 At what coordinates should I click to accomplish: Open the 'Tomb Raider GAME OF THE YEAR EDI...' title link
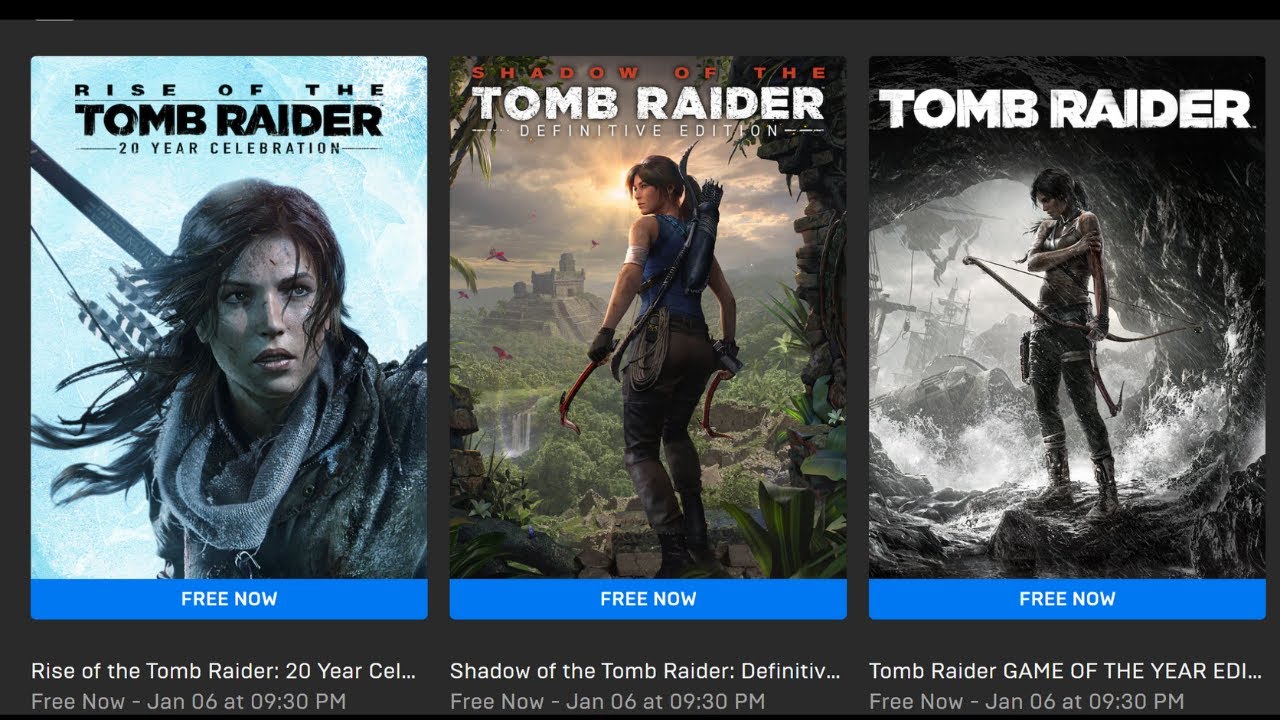coord(1065,670)
